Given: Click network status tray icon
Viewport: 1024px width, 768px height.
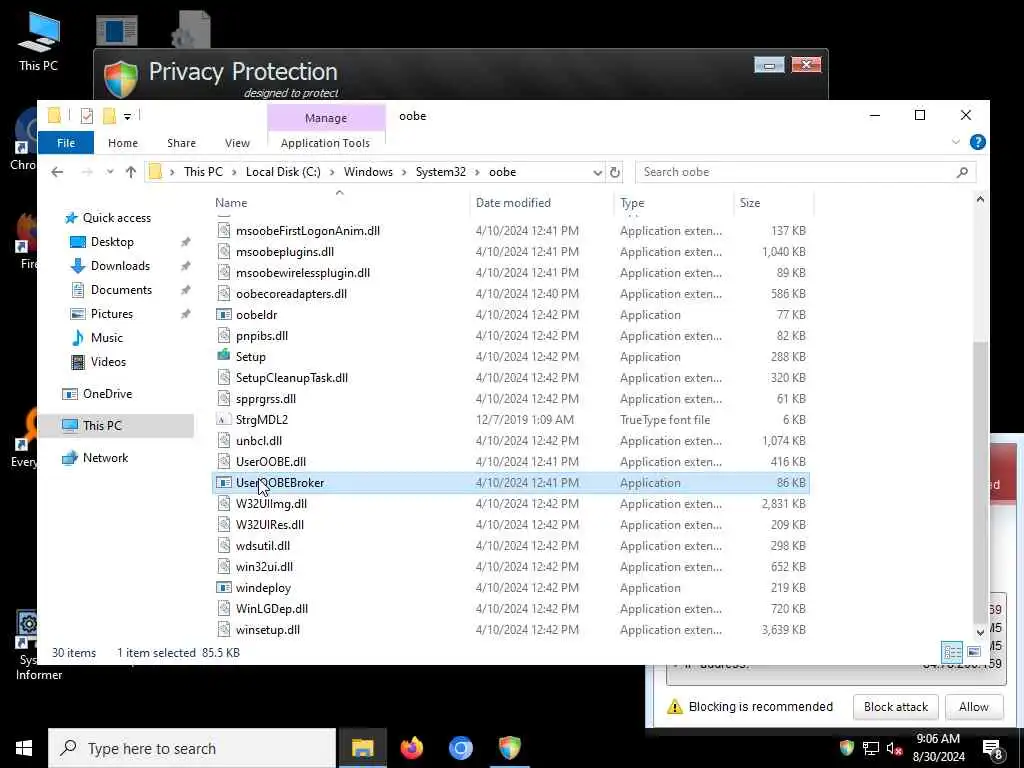Looking at the screenshot, I should (x=871, y=748).
